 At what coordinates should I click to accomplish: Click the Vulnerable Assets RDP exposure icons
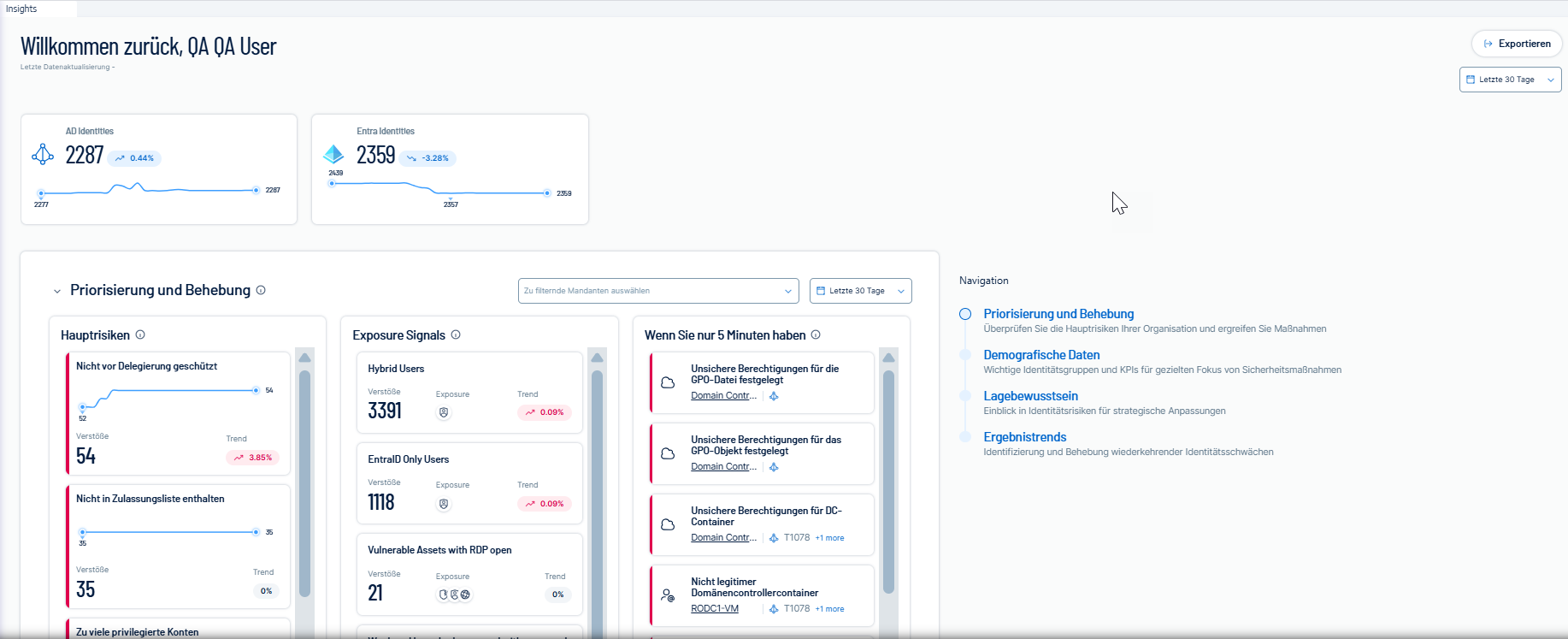455,595
